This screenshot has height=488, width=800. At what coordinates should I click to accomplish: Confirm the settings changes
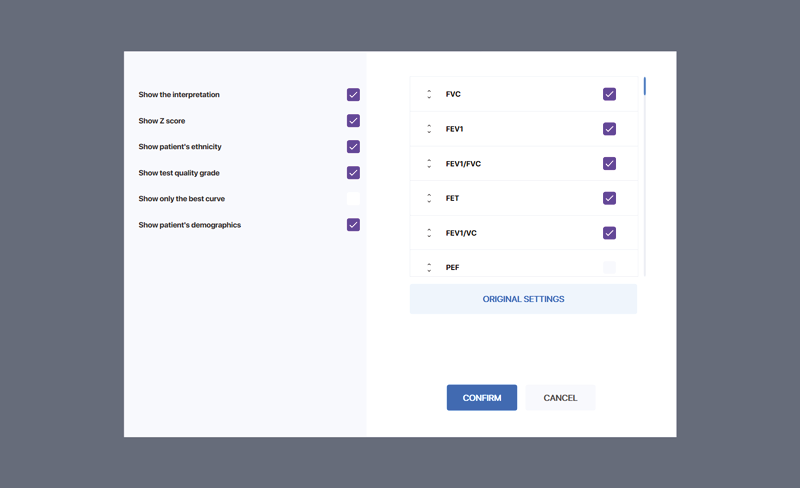click(x=481, y=398)
